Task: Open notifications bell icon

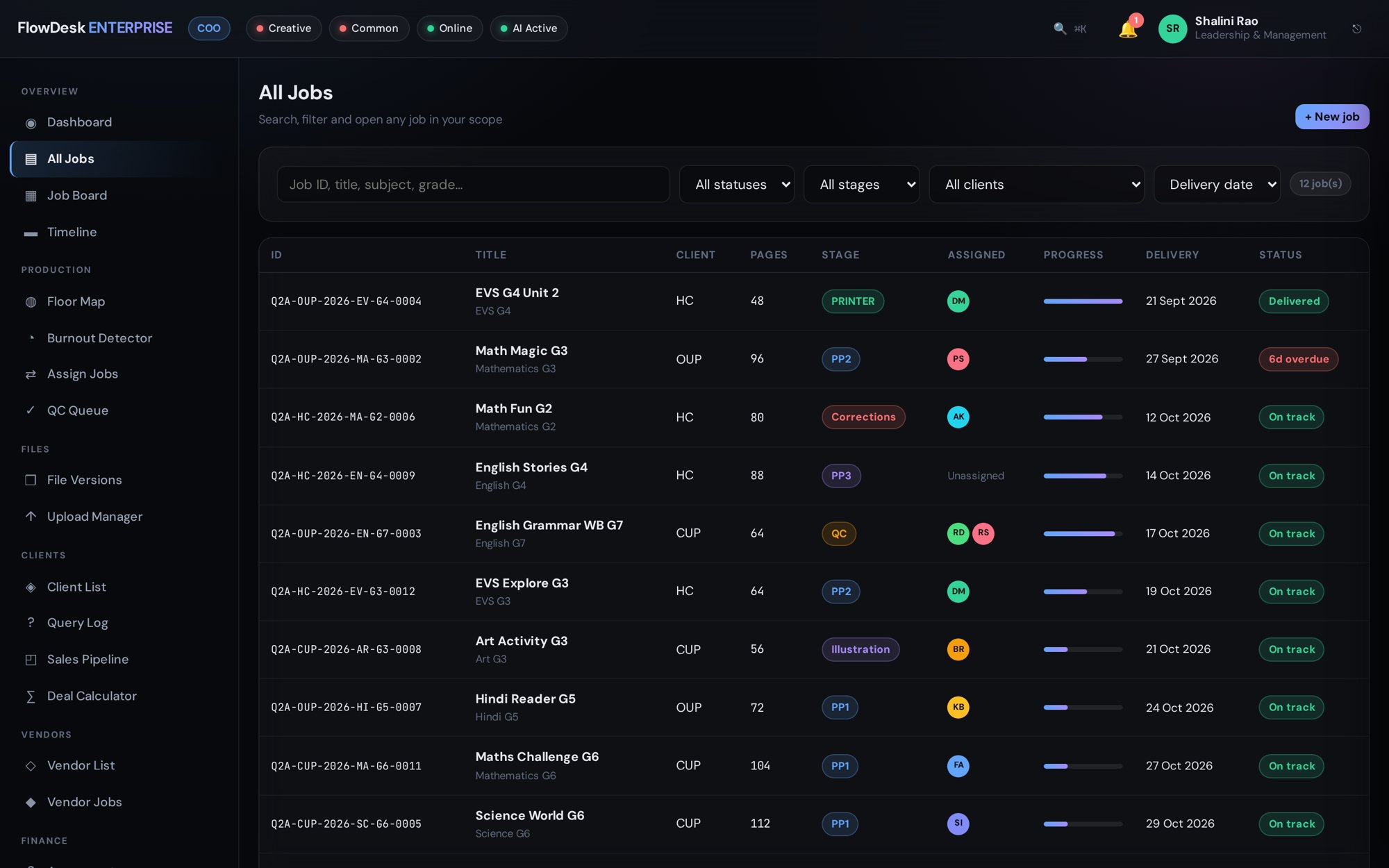Action: click(1128, 29)
